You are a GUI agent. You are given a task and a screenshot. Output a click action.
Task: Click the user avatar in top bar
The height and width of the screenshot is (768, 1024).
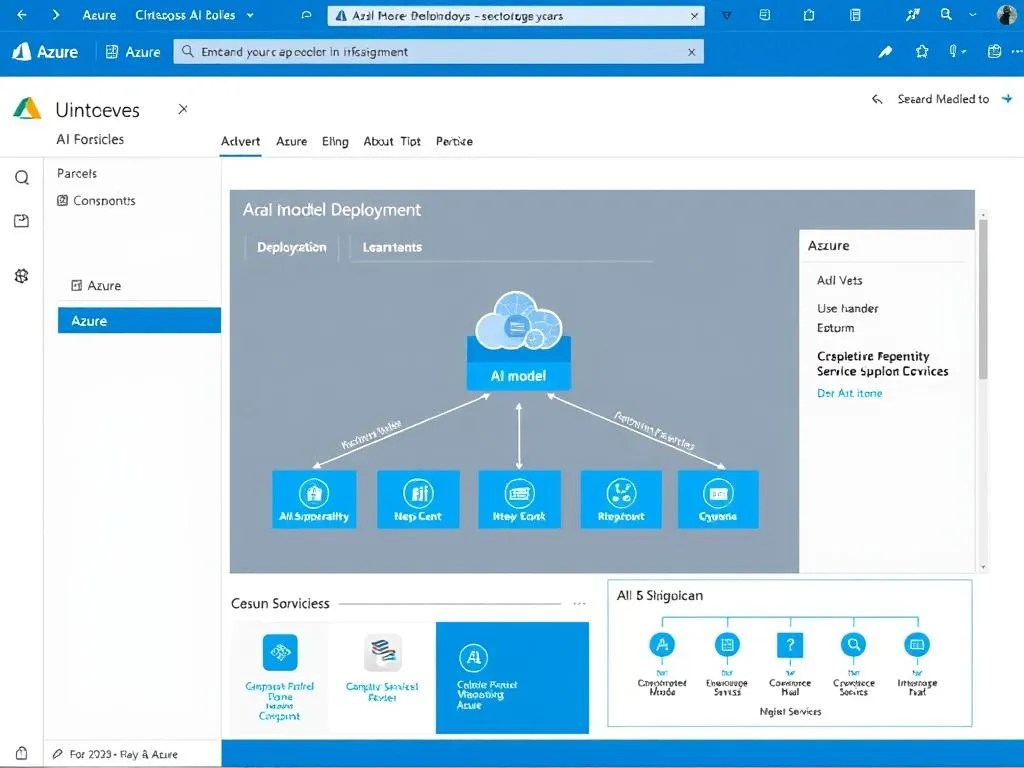coord(1007,14)
